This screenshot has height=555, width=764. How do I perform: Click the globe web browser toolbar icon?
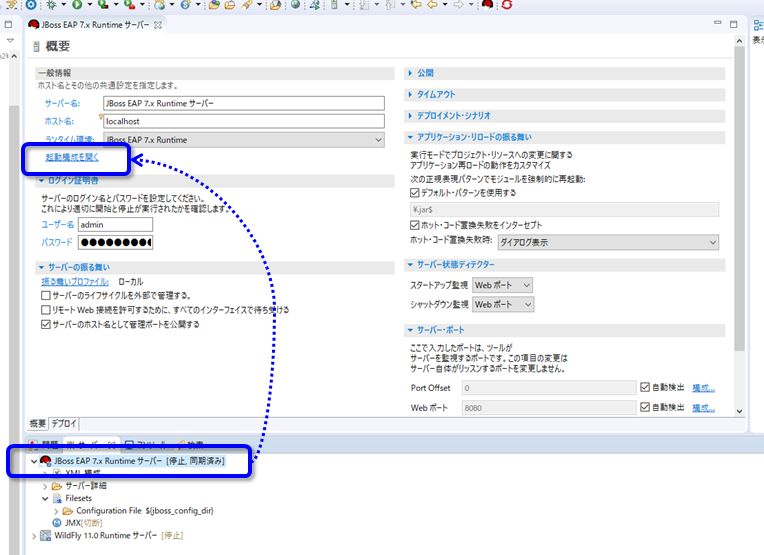[x=295, y=5]
